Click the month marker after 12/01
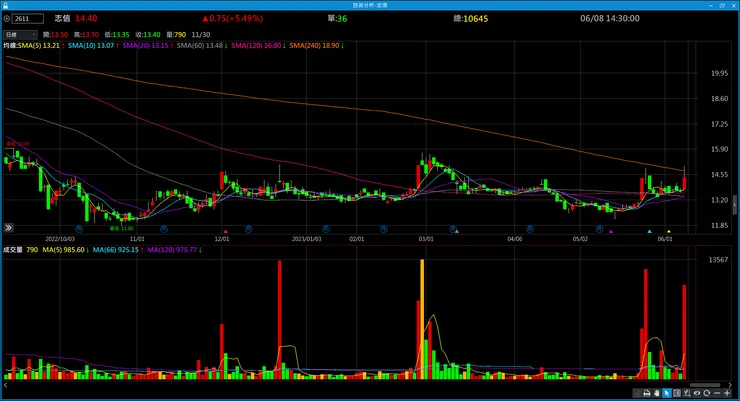The width and height of the screenshot is (740, 401). click(x=249, y=229)
